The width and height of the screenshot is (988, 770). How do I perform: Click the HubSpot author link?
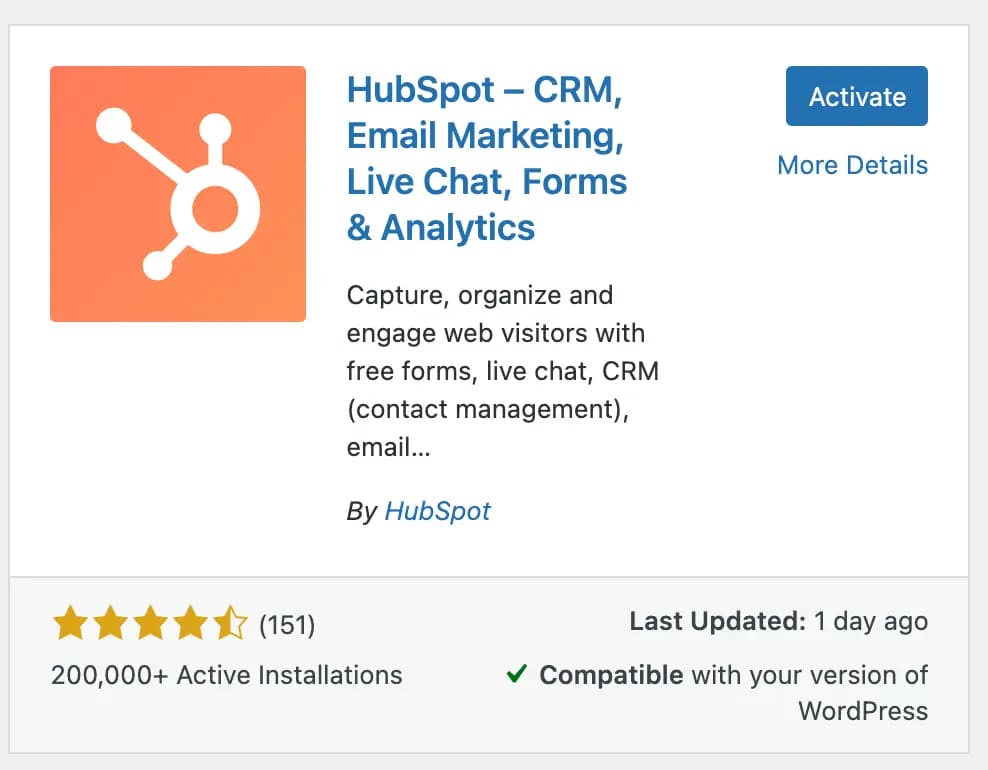(437, 511)
